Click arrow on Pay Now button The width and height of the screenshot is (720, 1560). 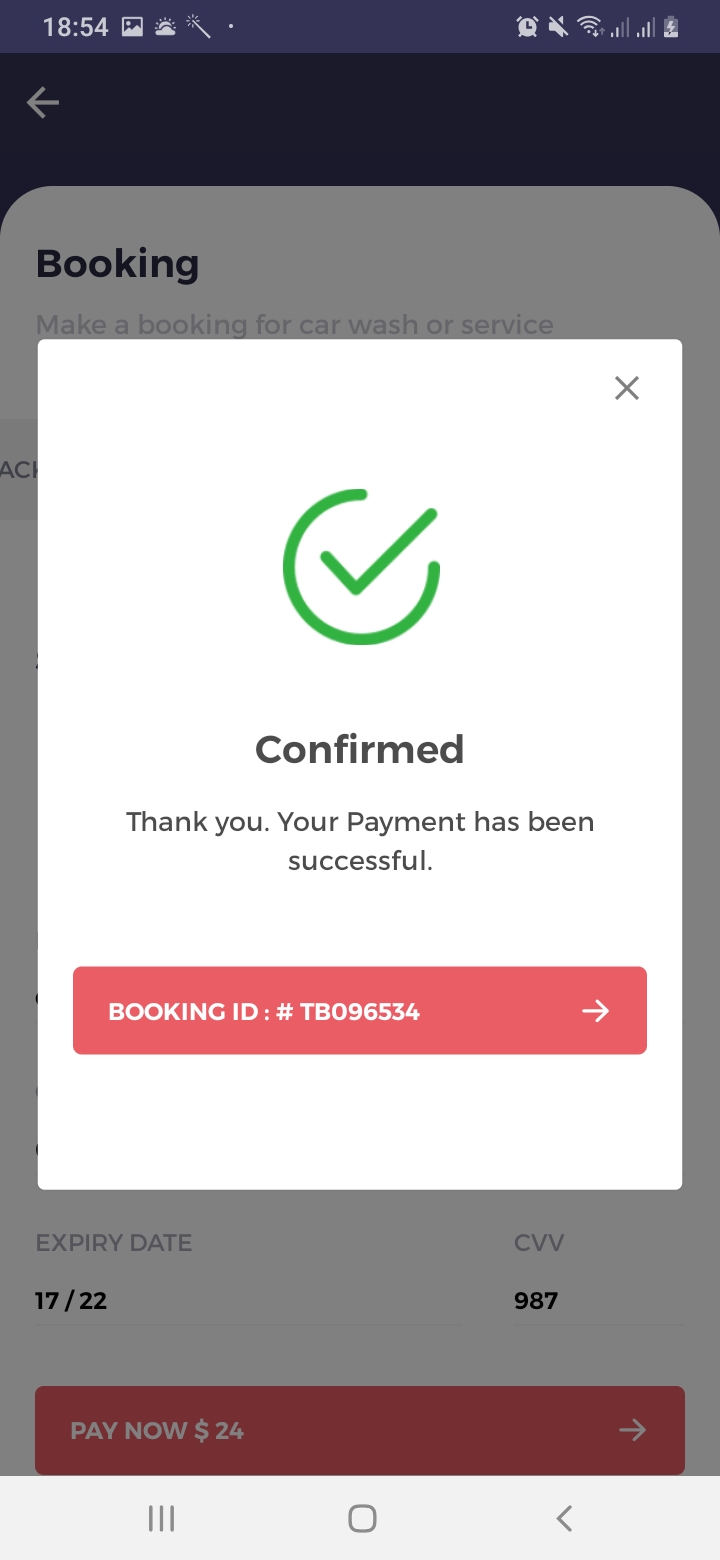tap(632, 1430)
